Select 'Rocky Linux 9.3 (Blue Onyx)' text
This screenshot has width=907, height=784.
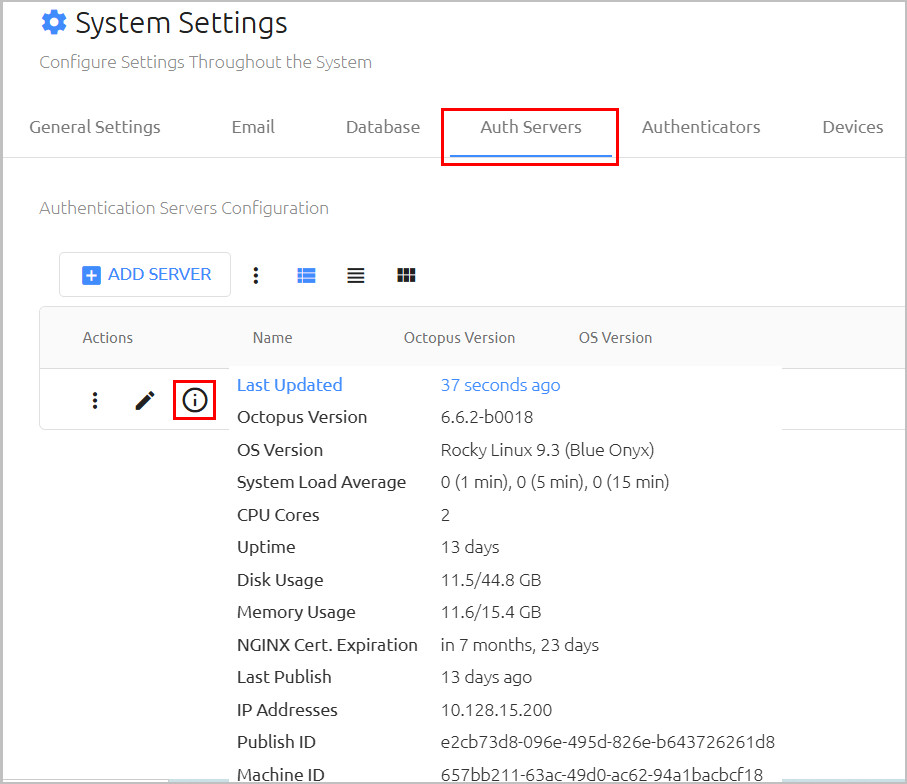click(x=547, y=450)
